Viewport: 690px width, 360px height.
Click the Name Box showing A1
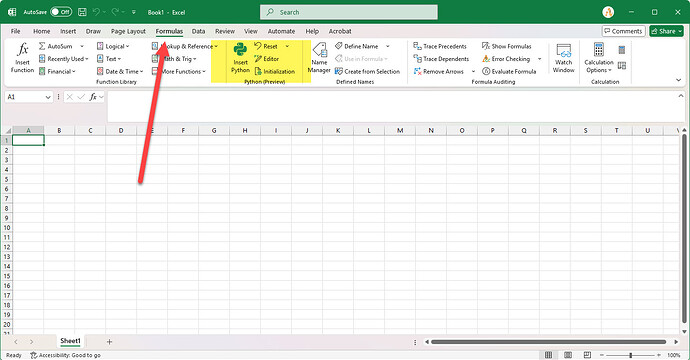tap(29, 97)
